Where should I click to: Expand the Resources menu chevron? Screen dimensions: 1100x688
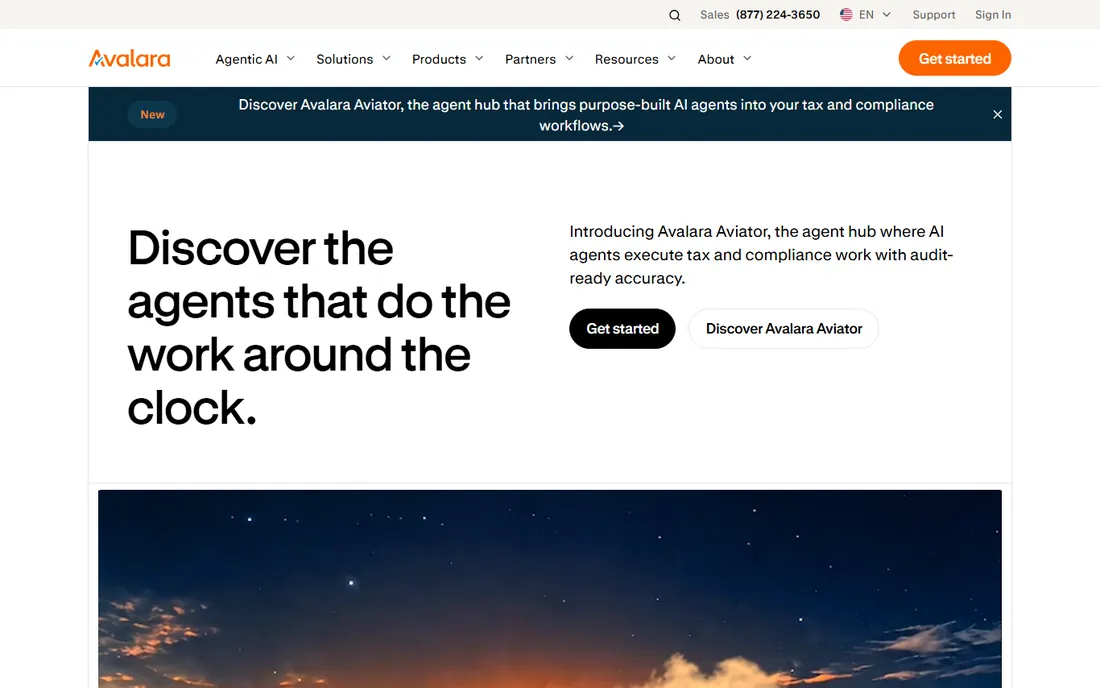671,58
